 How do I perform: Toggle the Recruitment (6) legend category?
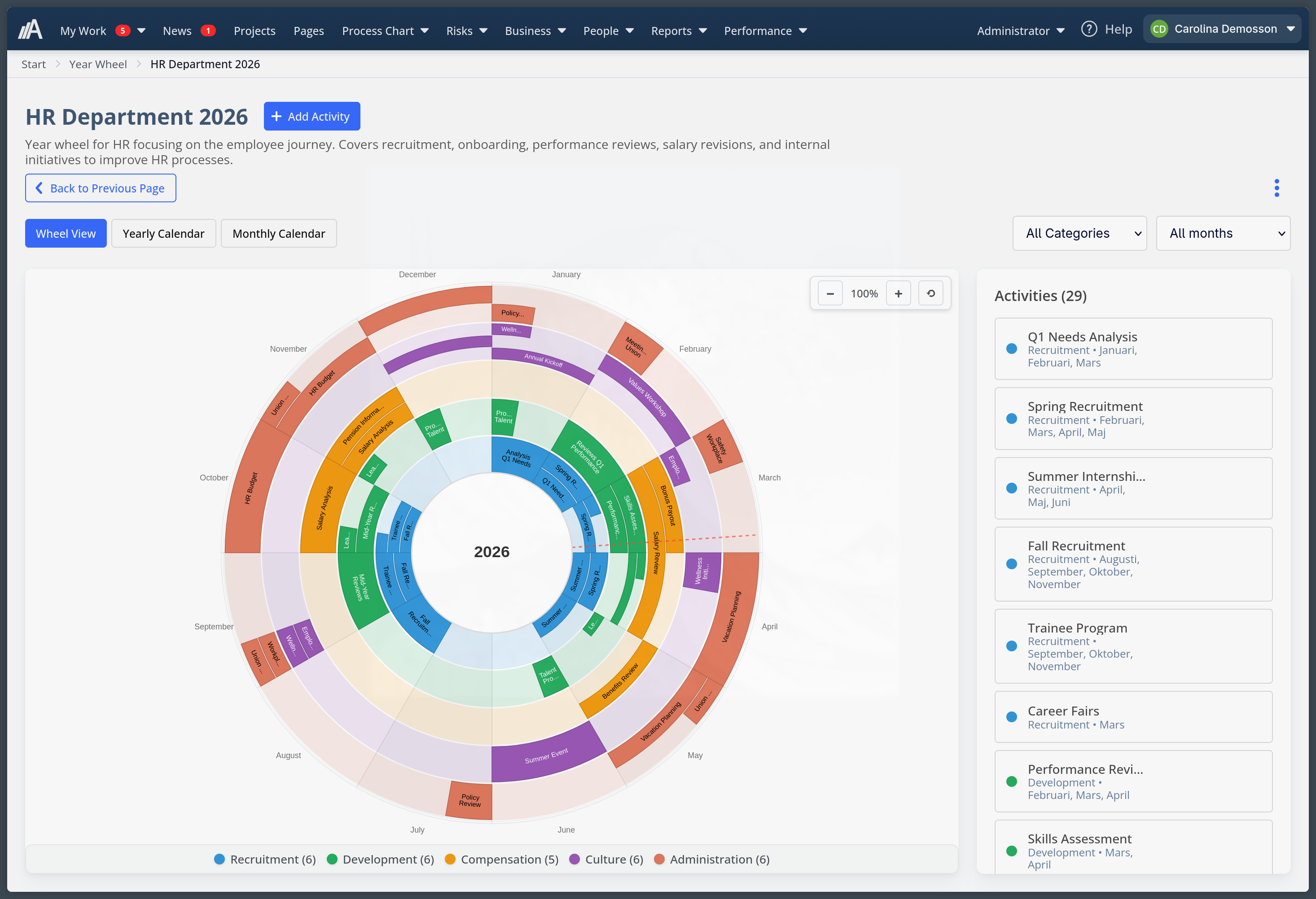[x=264, y=859]
